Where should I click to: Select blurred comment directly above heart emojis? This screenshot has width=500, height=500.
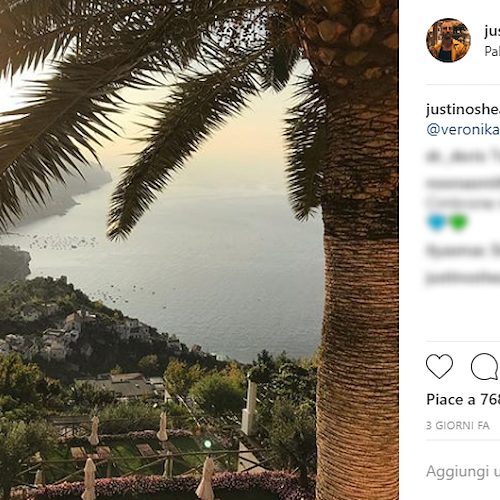point(463,203)
